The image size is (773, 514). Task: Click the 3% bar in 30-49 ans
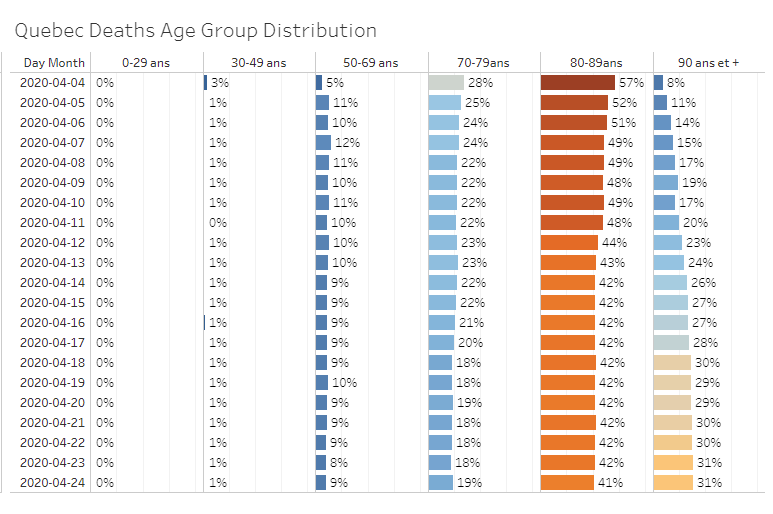tap(205, 83)
